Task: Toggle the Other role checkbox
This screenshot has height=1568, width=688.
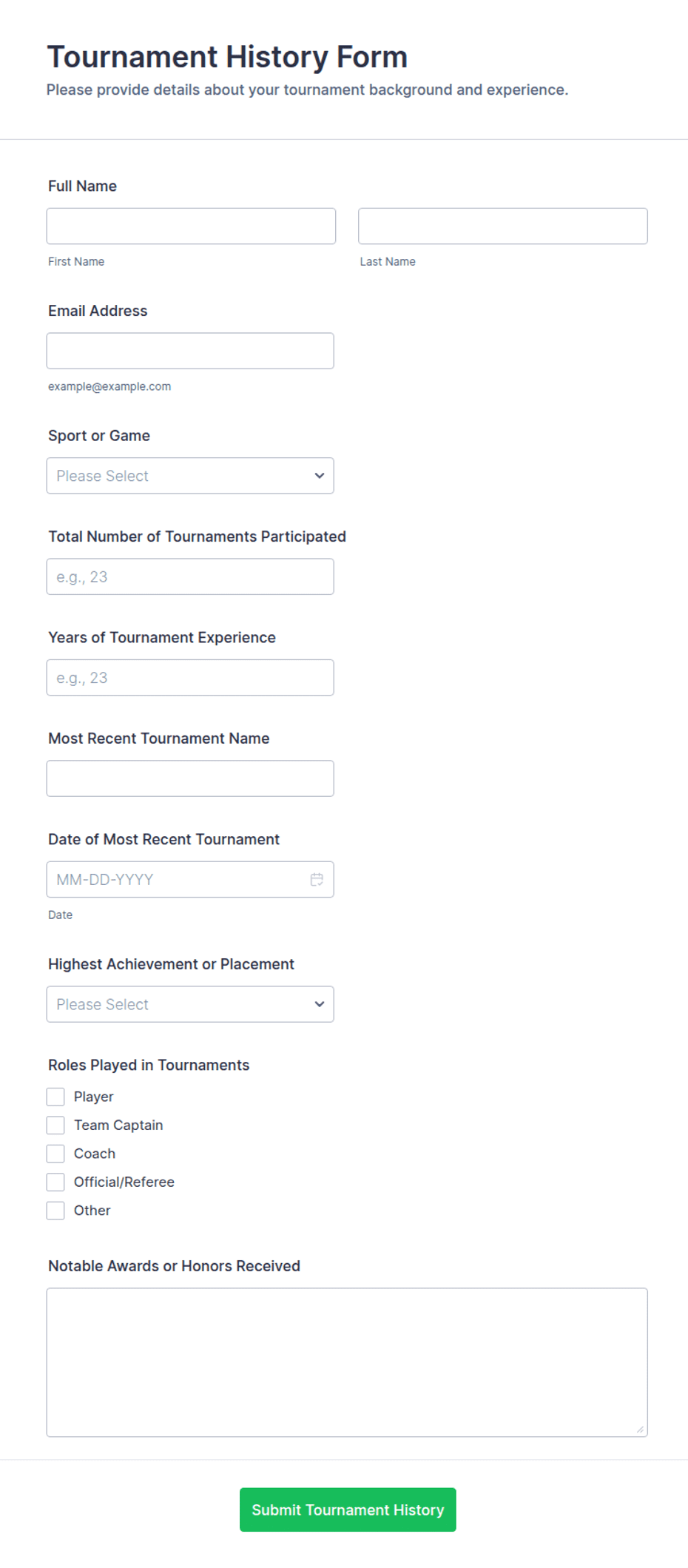Action: (x=55, y=1211)
